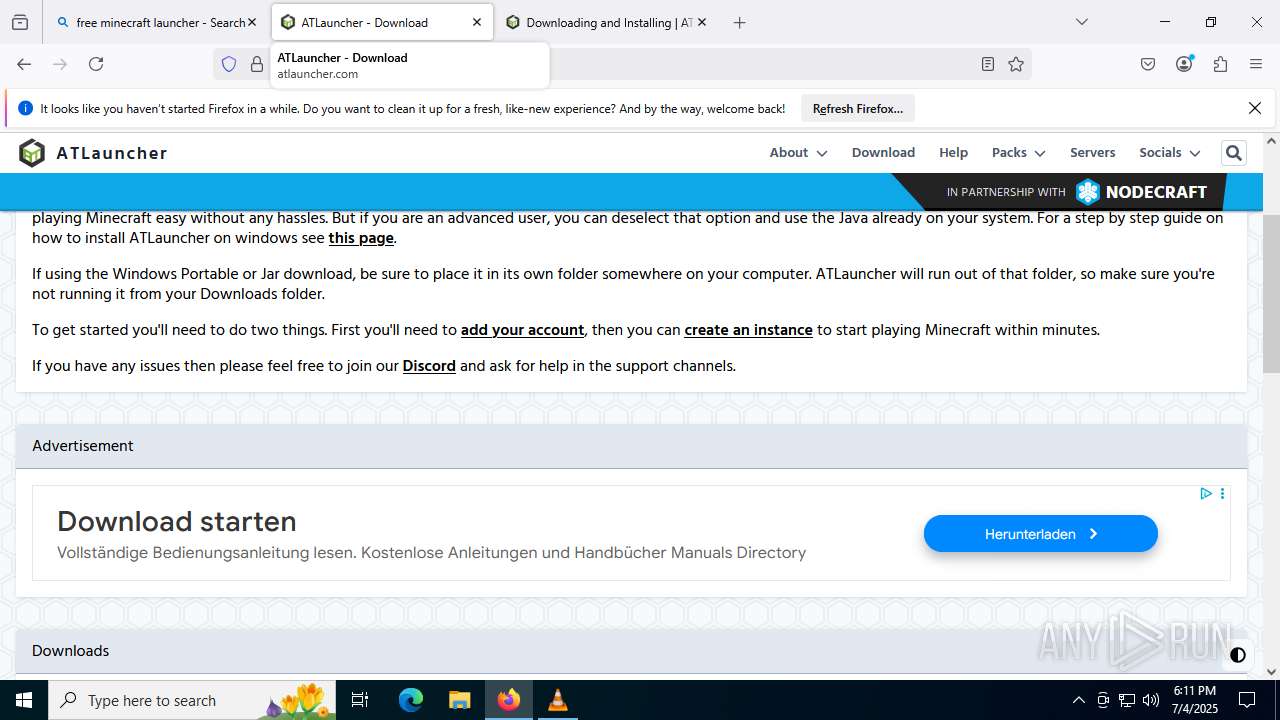Open Firefox View icon at tab bar left
Image resolution: width=1280 pixels, height=720 pixels.
[20, 22]
